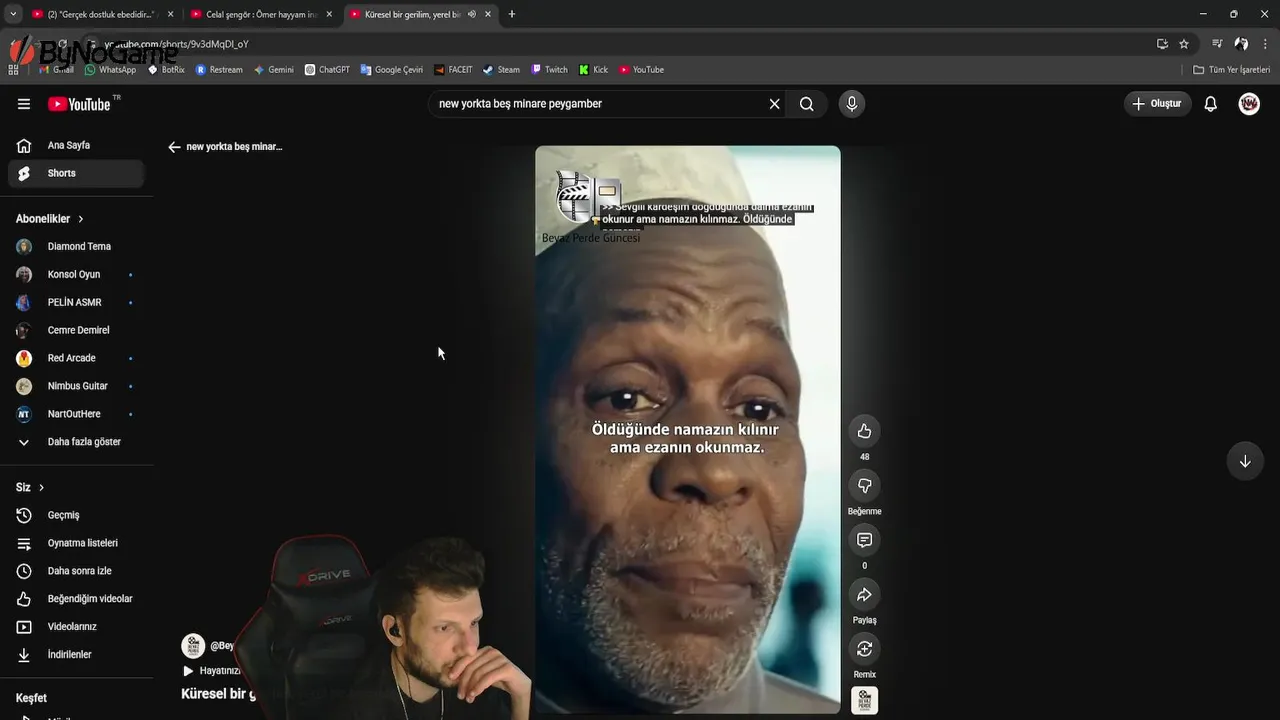Focus the YouTube search field
The width and height of the screenshot is (1280, 720).
pyautogui.click(x=600, y=104)
